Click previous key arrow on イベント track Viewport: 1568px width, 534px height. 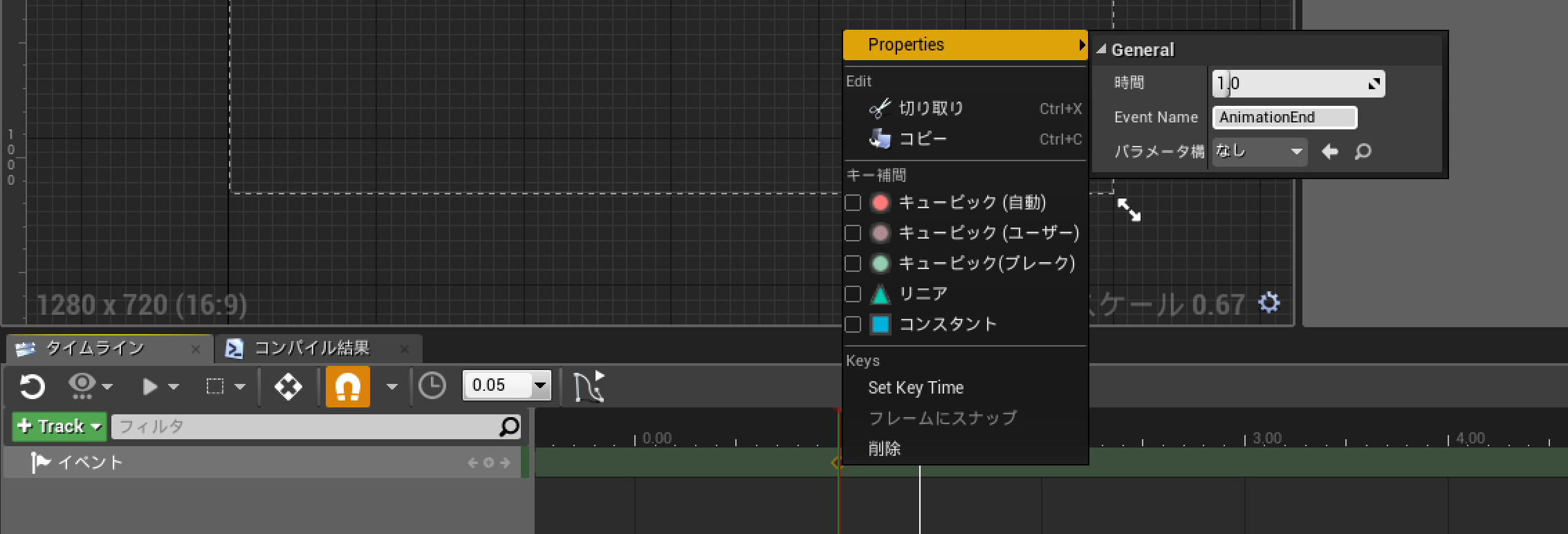pyautogui.click(x=473, y=463)
